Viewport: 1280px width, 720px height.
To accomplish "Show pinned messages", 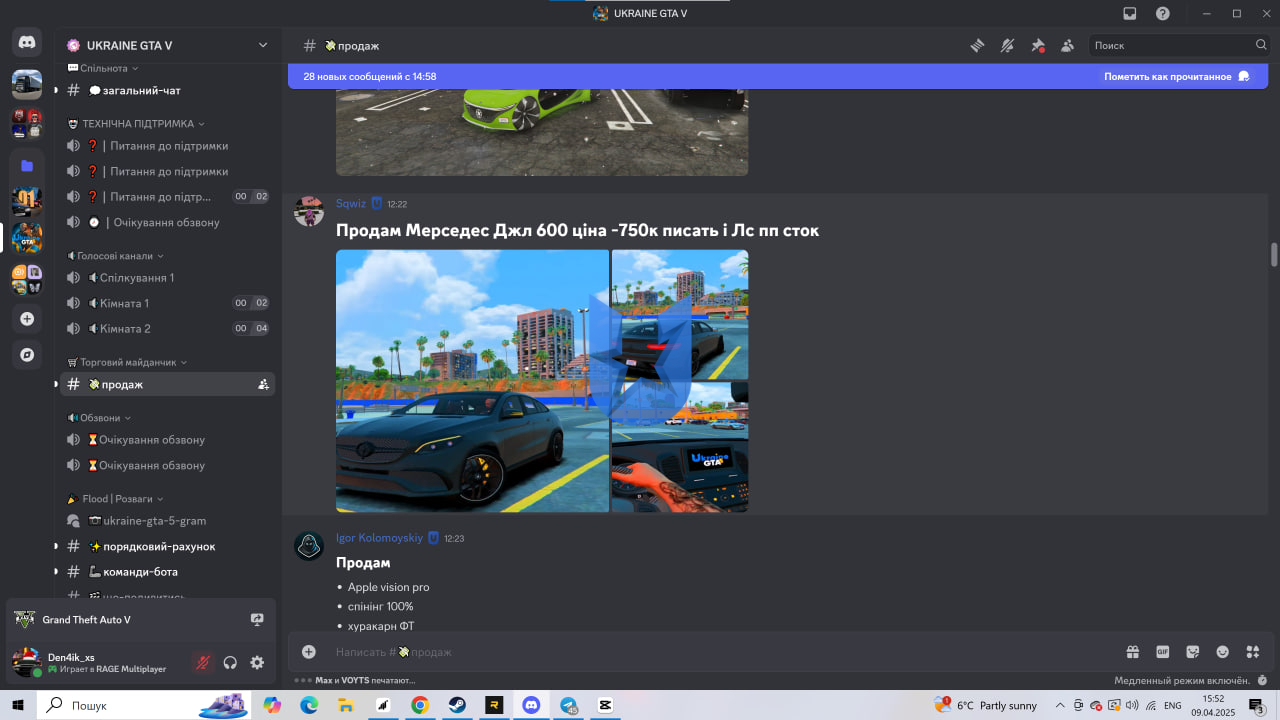I will (1037, 46).
